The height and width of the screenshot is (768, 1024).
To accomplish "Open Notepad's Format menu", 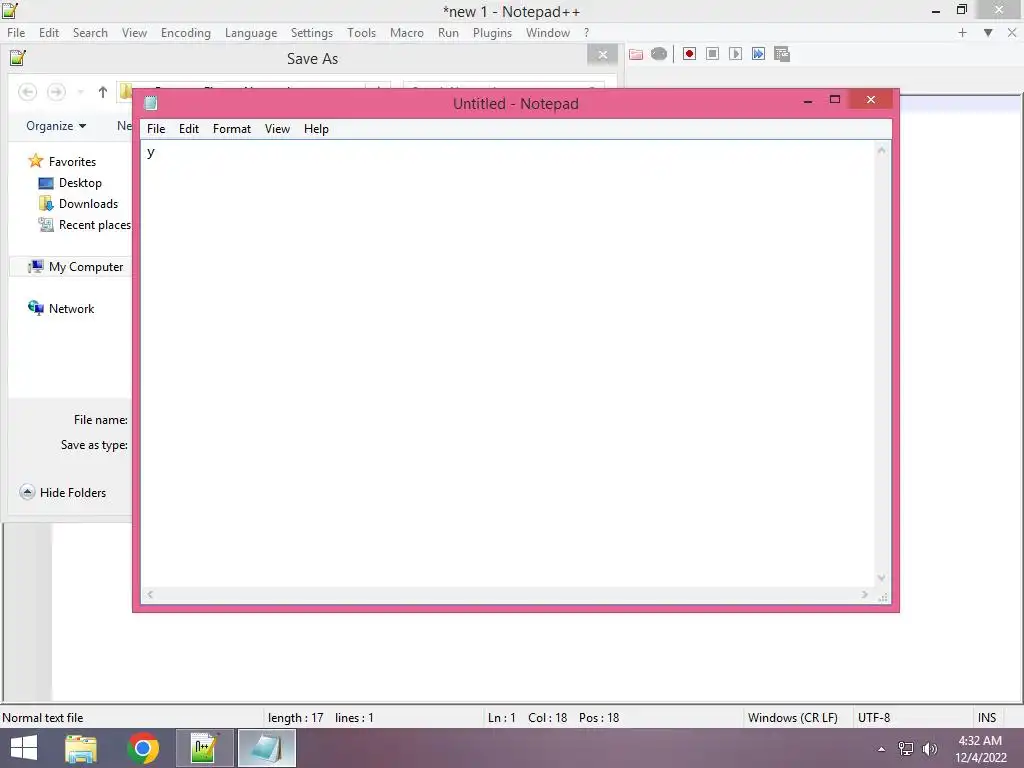I will tap(232, 129).
